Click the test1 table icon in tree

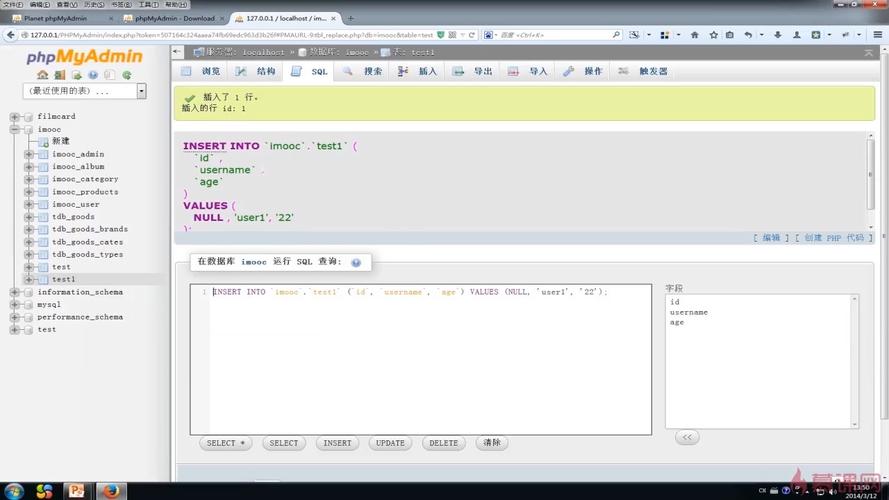pyautogui.click(x=43, y=279)
